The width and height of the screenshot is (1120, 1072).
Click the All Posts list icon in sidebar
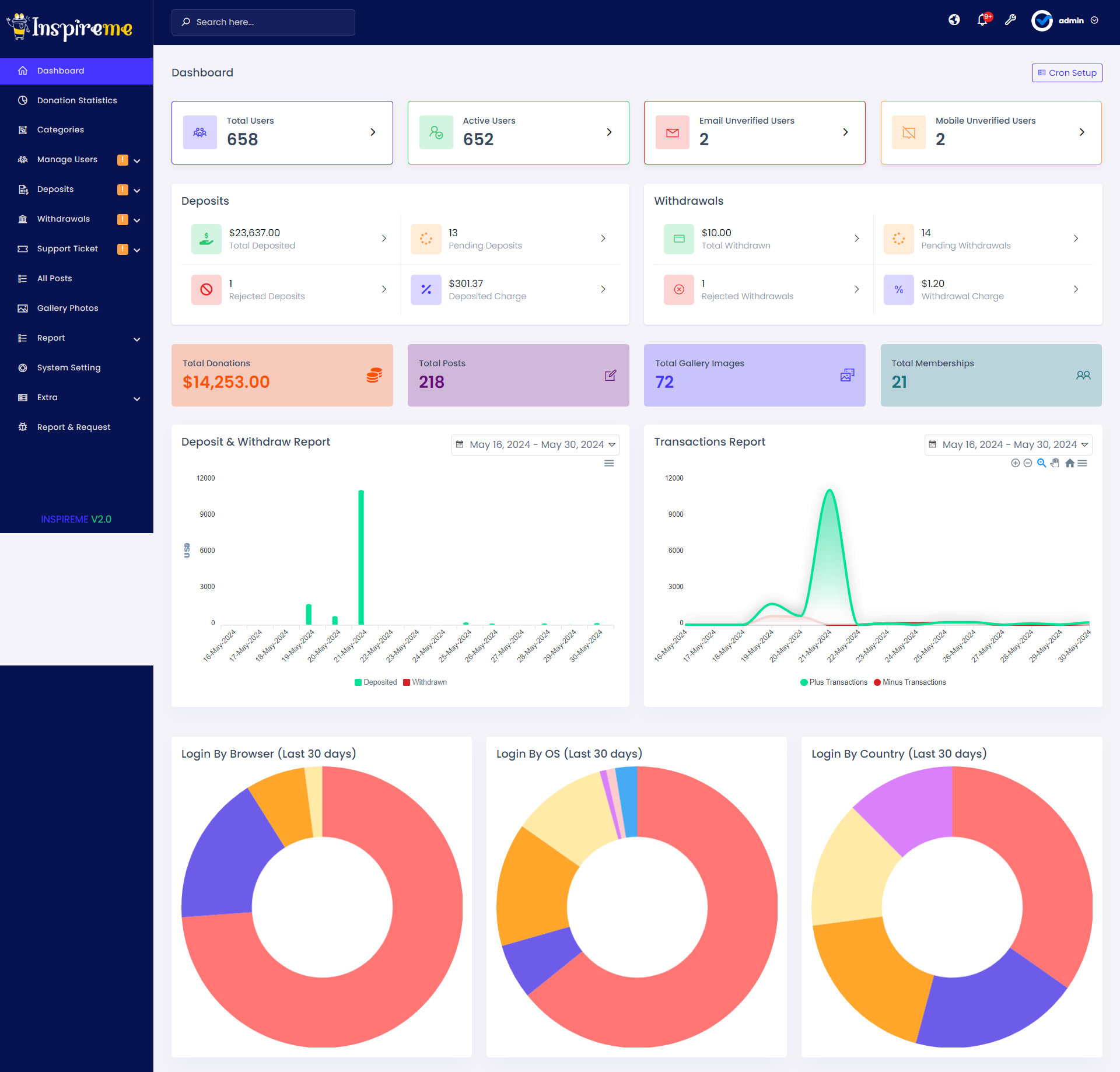23,278
